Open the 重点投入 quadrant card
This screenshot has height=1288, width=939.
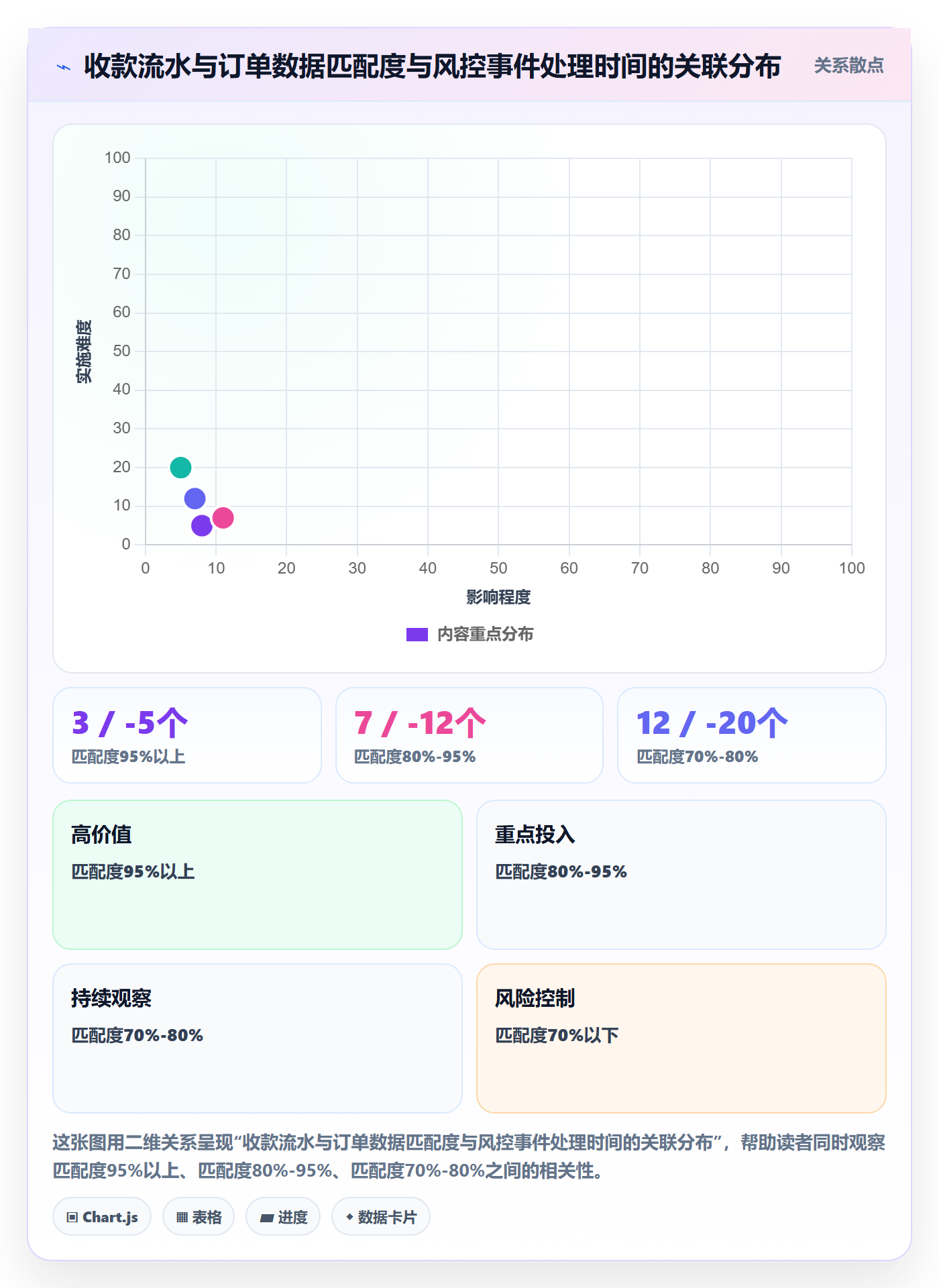tap(681, 875)
